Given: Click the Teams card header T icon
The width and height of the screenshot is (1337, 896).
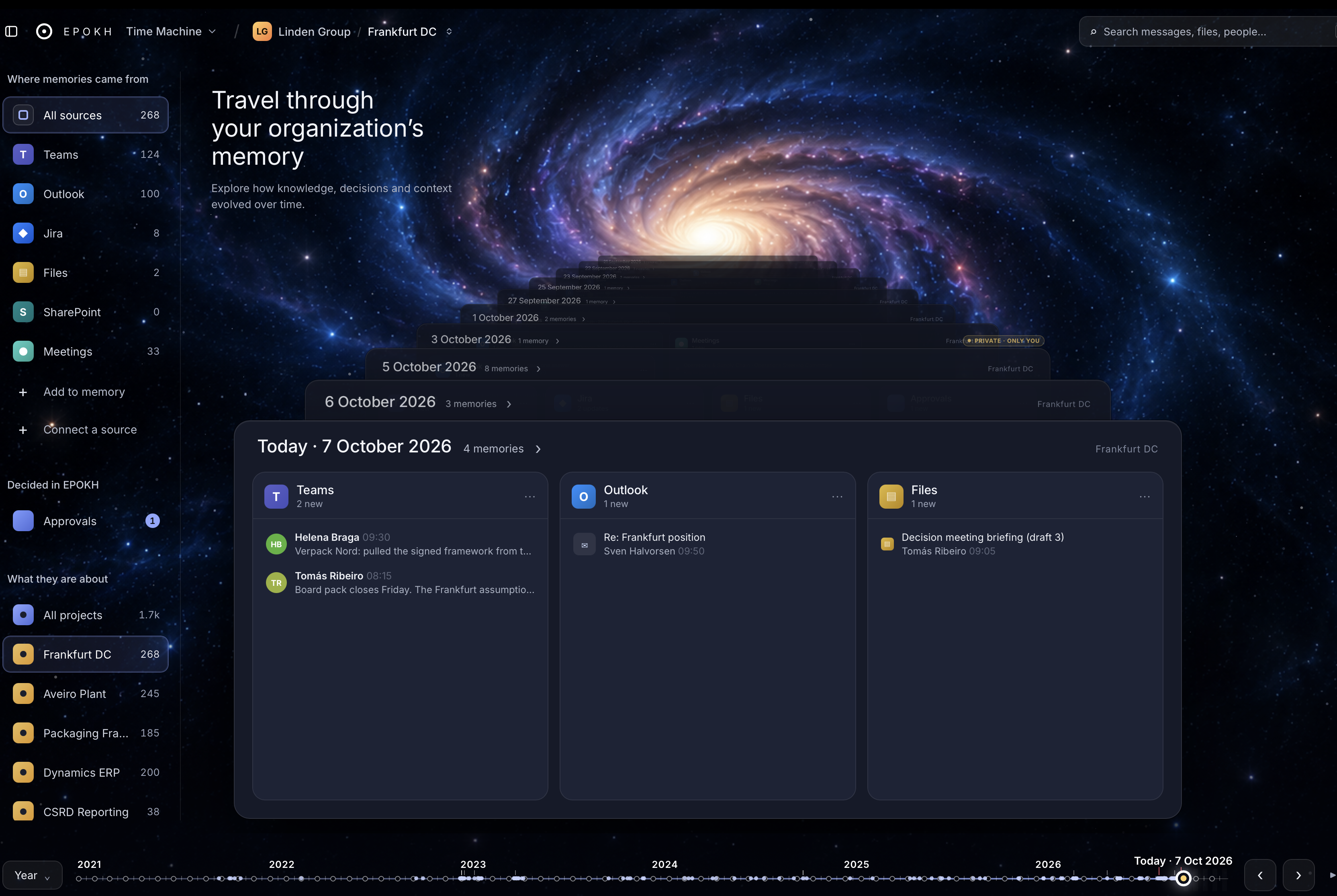Looking at the screenshot, I should 276,497.
